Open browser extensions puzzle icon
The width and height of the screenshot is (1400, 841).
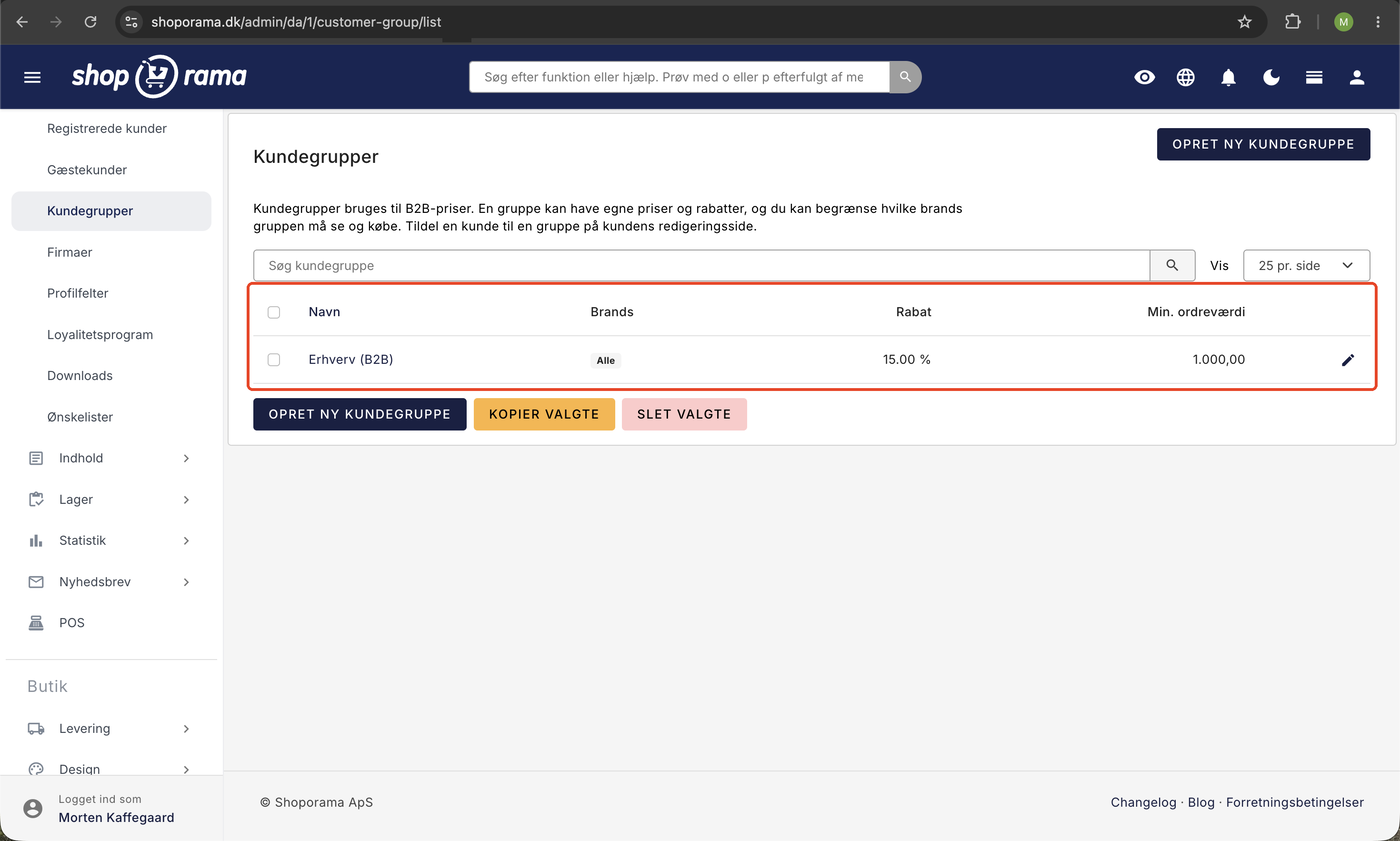1293,21
